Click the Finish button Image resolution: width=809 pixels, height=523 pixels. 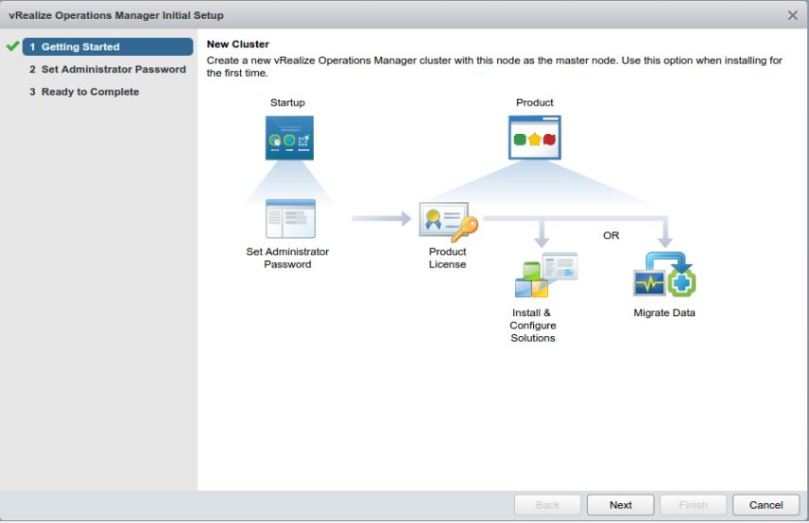point(693,505)
